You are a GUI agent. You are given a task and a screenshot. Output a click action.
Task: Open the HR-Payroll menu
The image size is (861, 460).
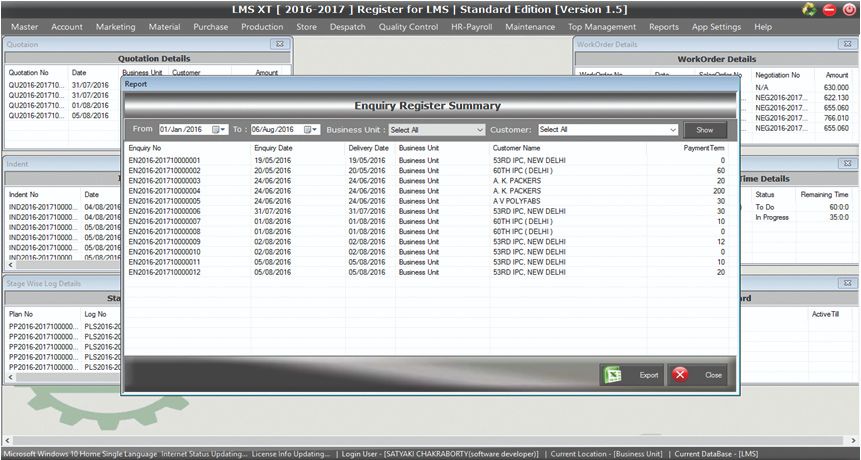[472, 27]
